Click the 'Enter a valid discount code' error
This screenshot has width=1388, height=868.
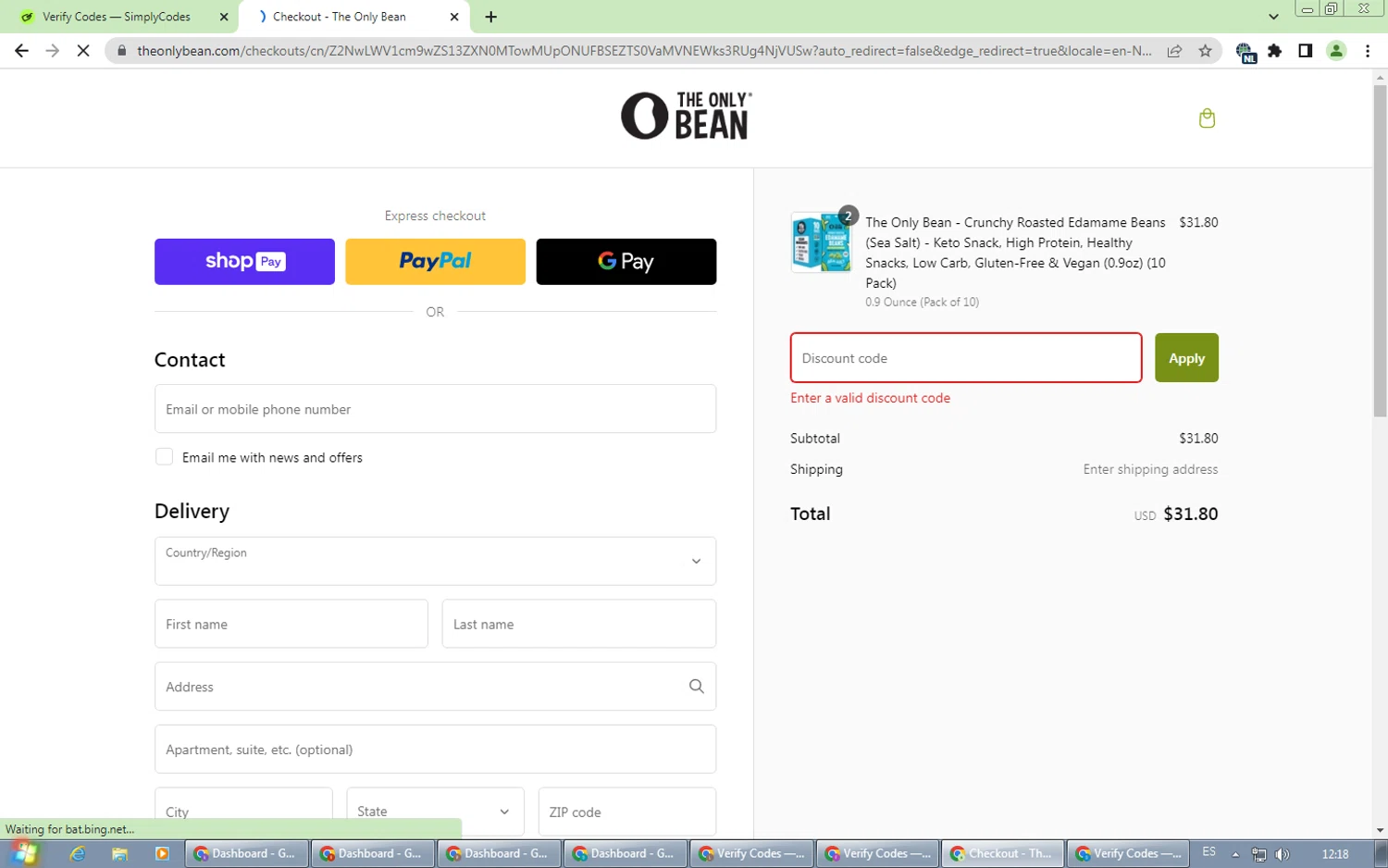[870, 398]
